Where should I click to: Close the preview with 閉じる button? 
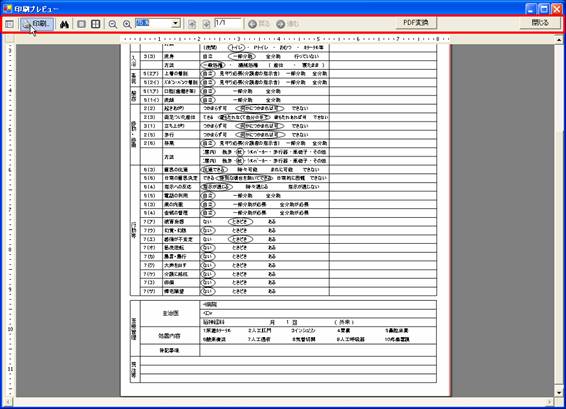coord(540,23)
